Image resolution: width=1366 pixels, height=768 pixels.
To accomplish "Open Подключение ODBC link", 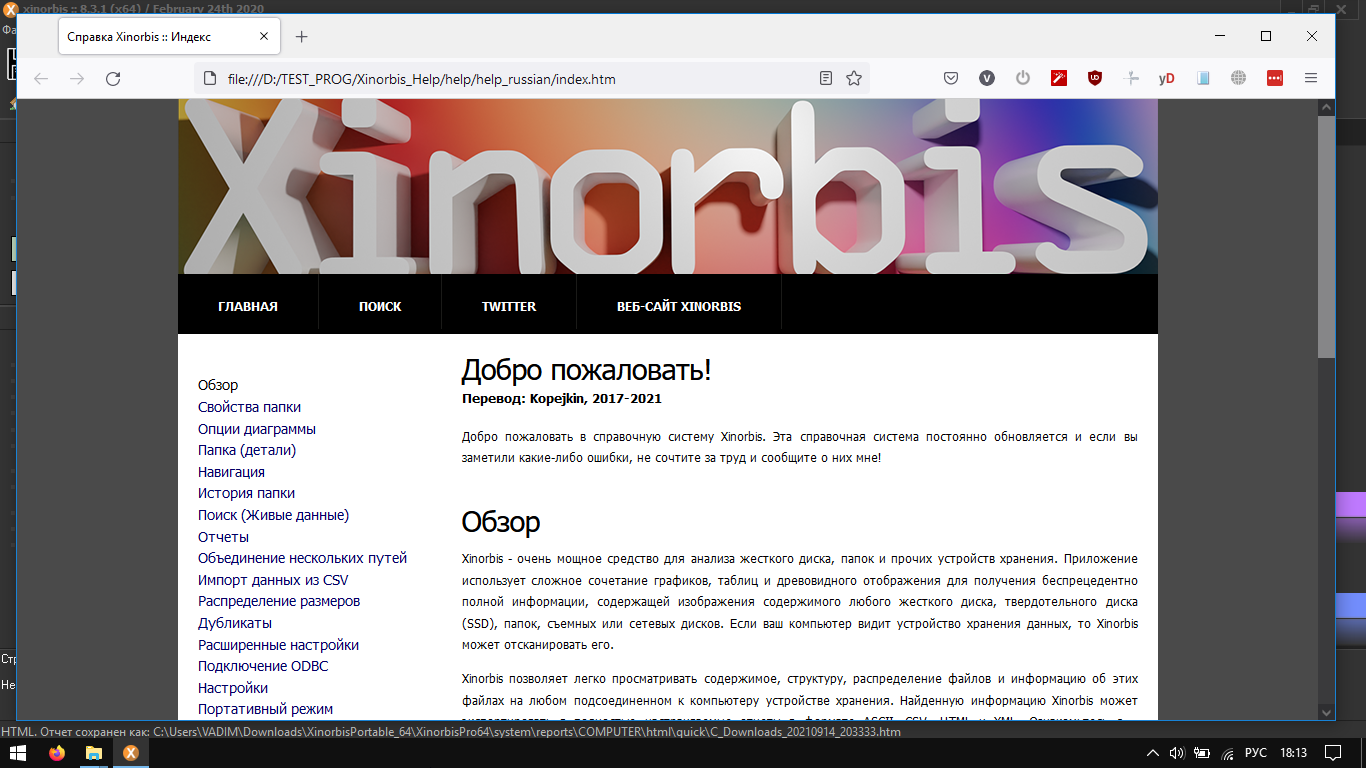I will [x=263, y=666].
